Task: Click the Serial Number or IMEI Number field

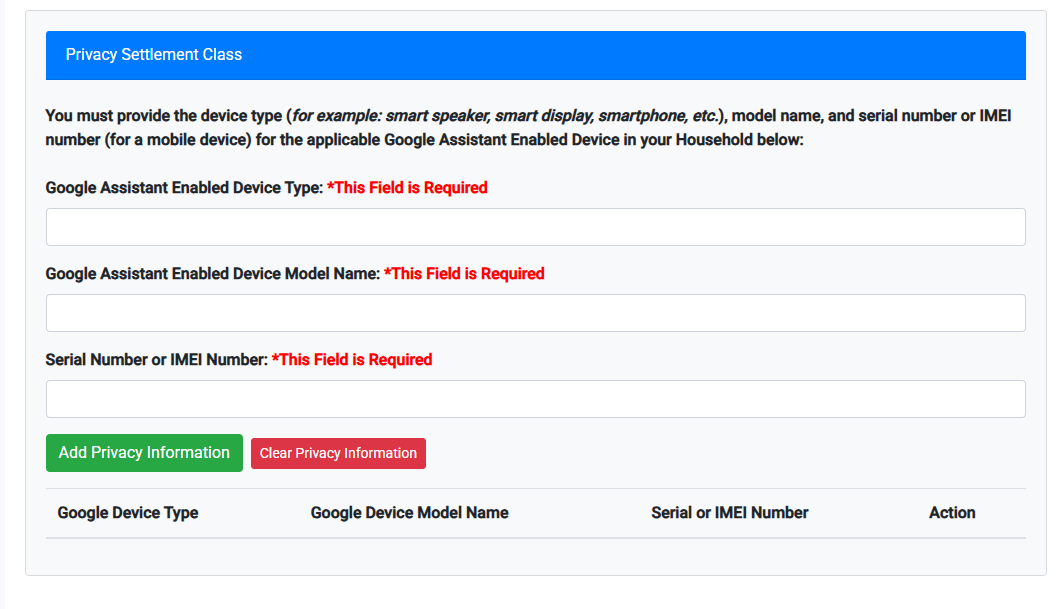Action: click(535, 399)
